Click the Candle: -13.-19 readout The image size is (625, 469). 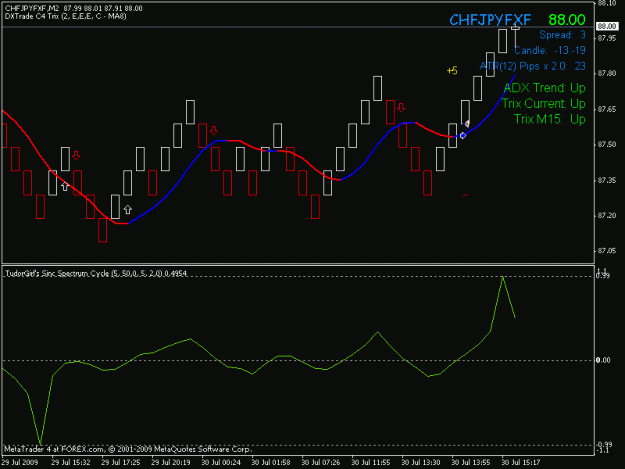pyautogui.click(x=550, y=51)
